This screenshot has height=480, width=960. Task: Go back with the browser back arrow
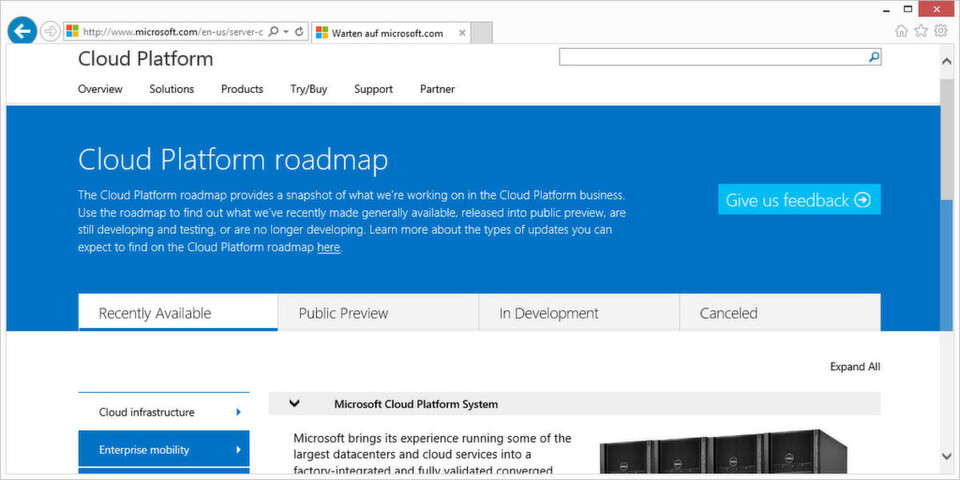point(22,31)
